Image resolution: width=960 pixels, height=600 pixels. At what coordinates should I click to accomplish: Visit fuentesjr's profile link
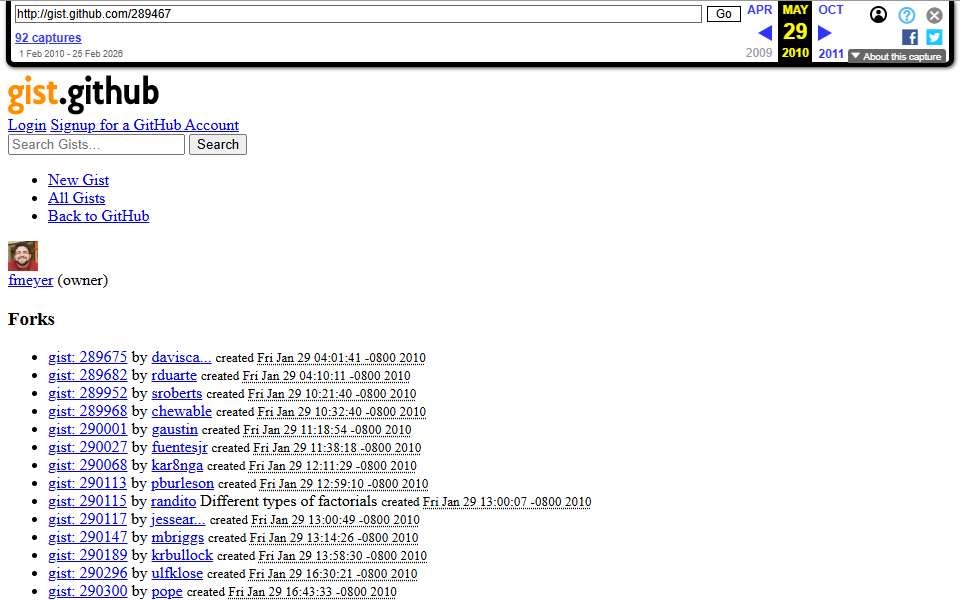click(x=179, y=448)
